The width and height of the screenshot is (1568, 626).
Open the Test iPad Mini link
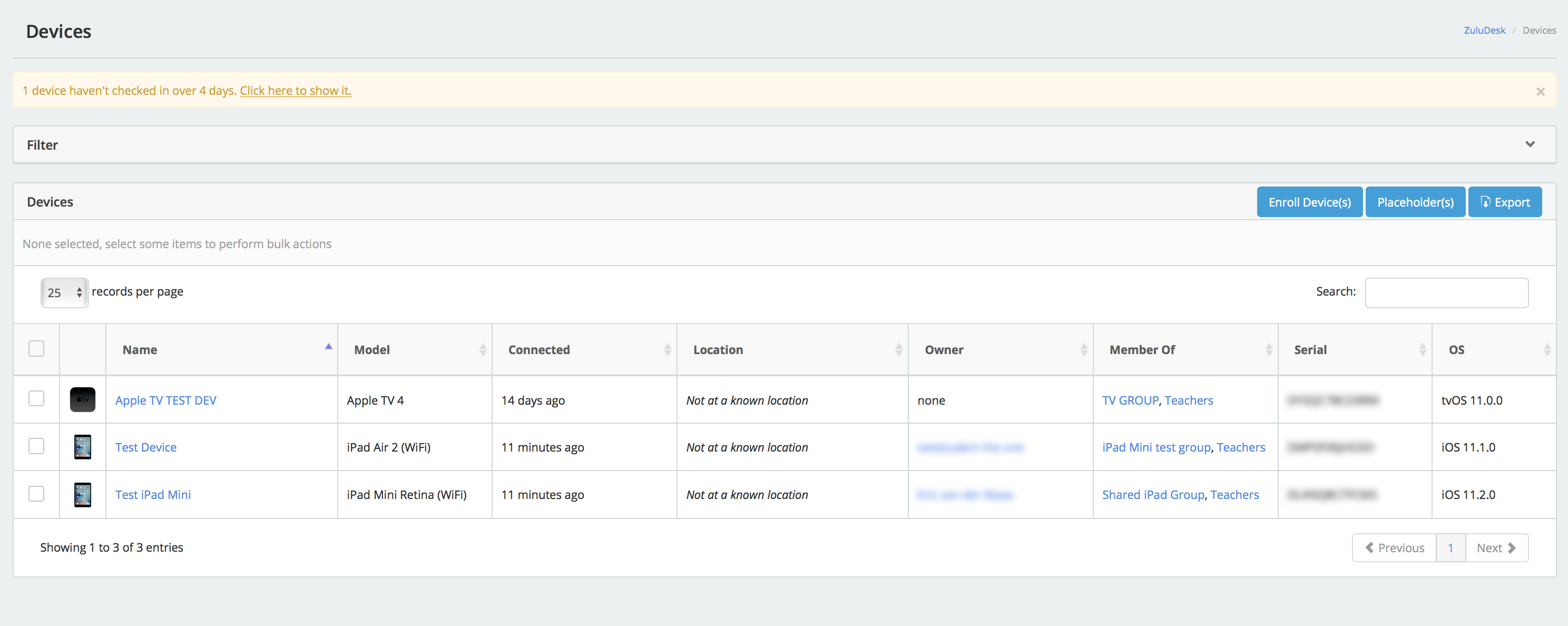click(x=153, y=494)
